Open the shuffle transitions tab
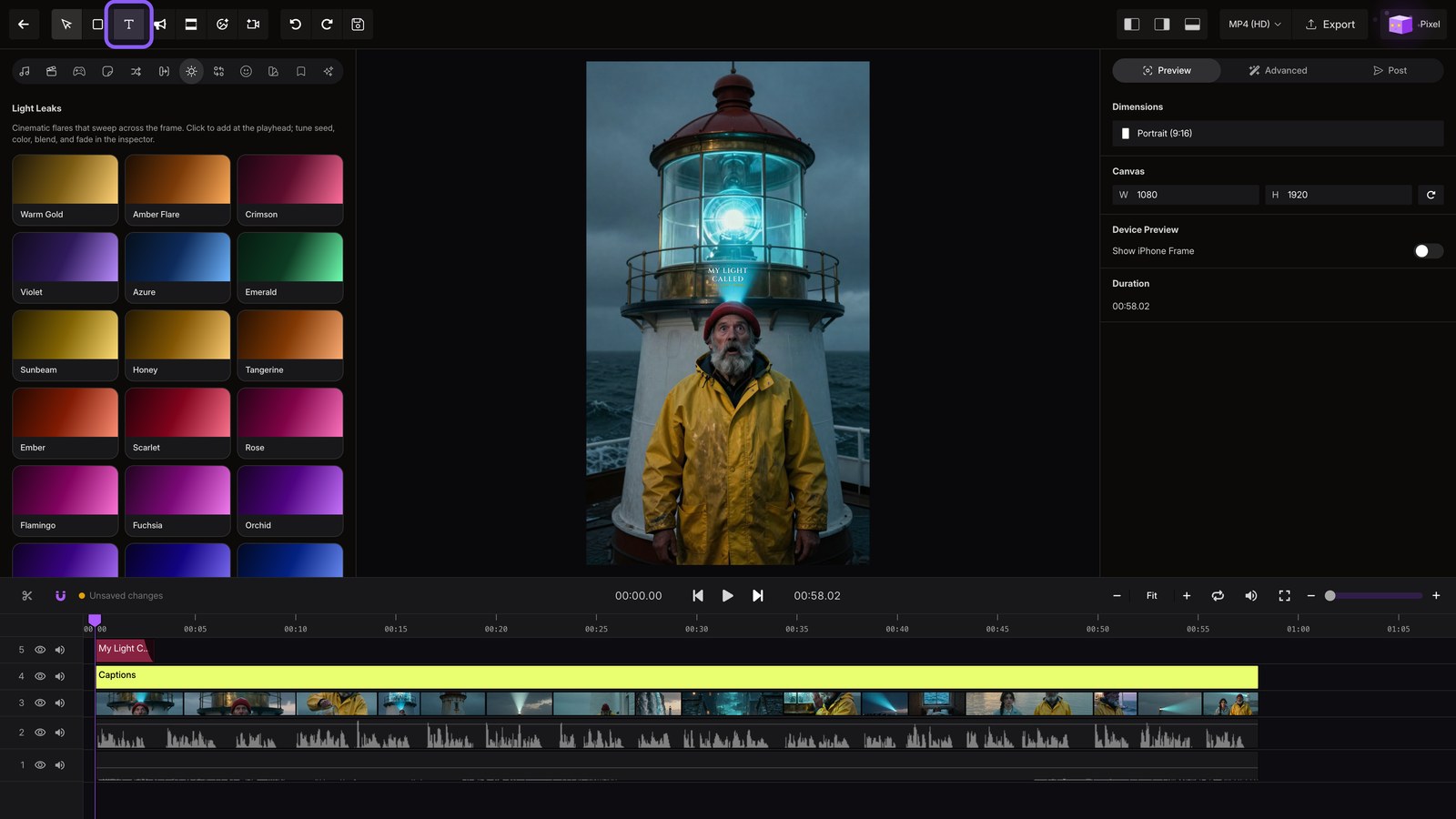 click(136, 71)
